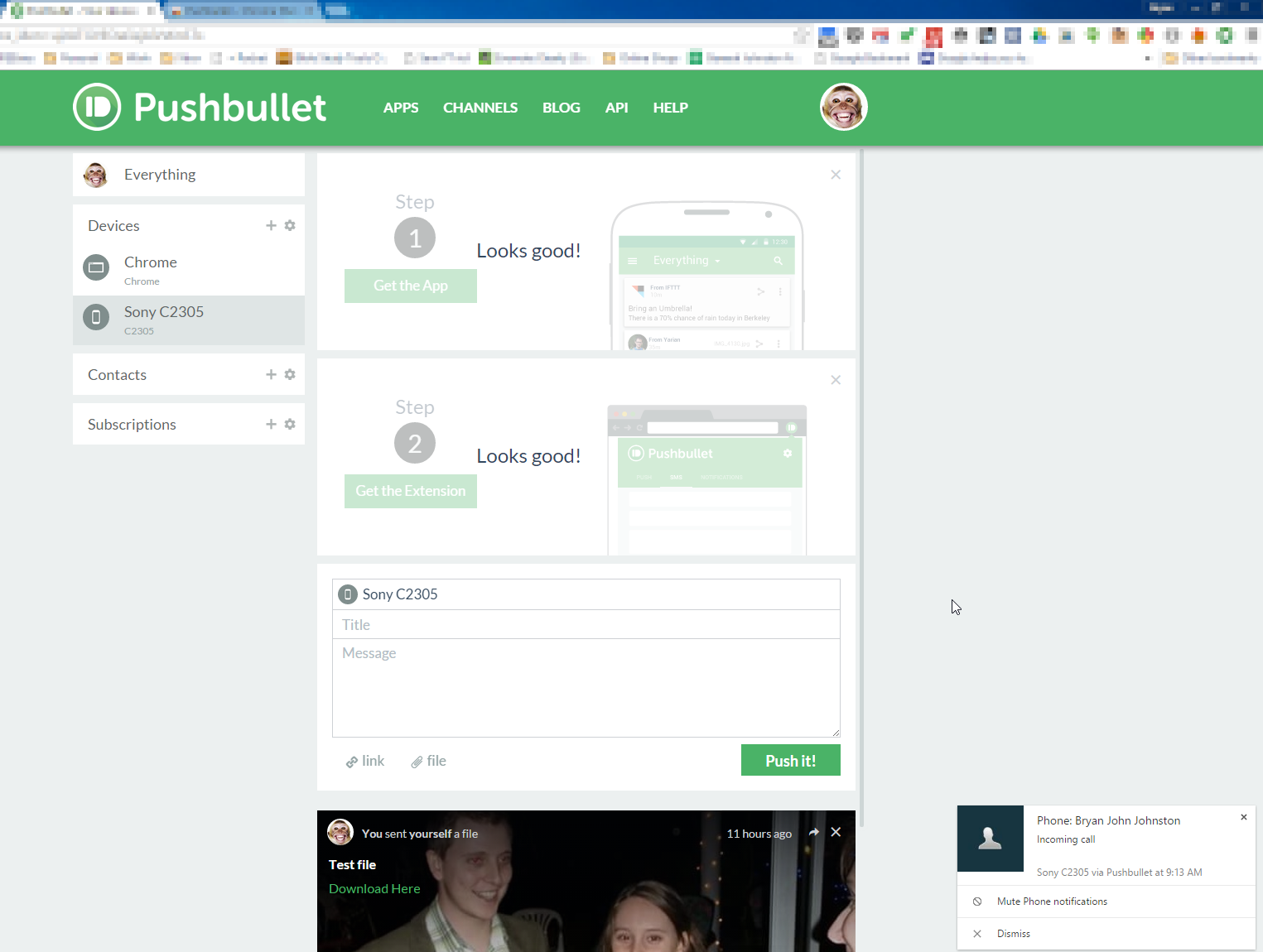Dismiss the incoming call notification
This screenshot has width=1263, height=952.
point(1106,934)
